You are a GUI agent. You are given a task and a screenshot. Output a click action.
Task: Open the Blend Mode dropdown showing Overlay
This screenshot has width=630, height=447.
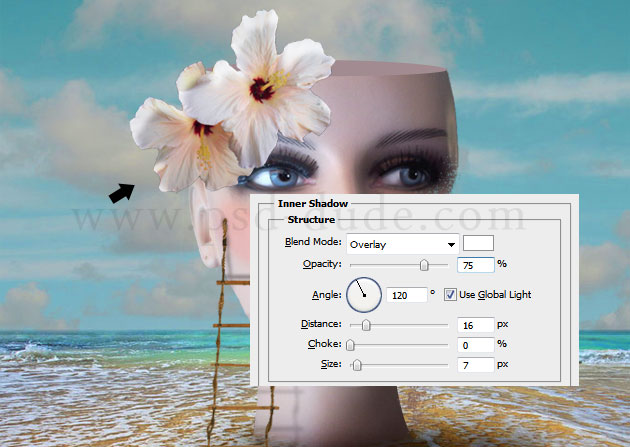click(x=403, y=244)
